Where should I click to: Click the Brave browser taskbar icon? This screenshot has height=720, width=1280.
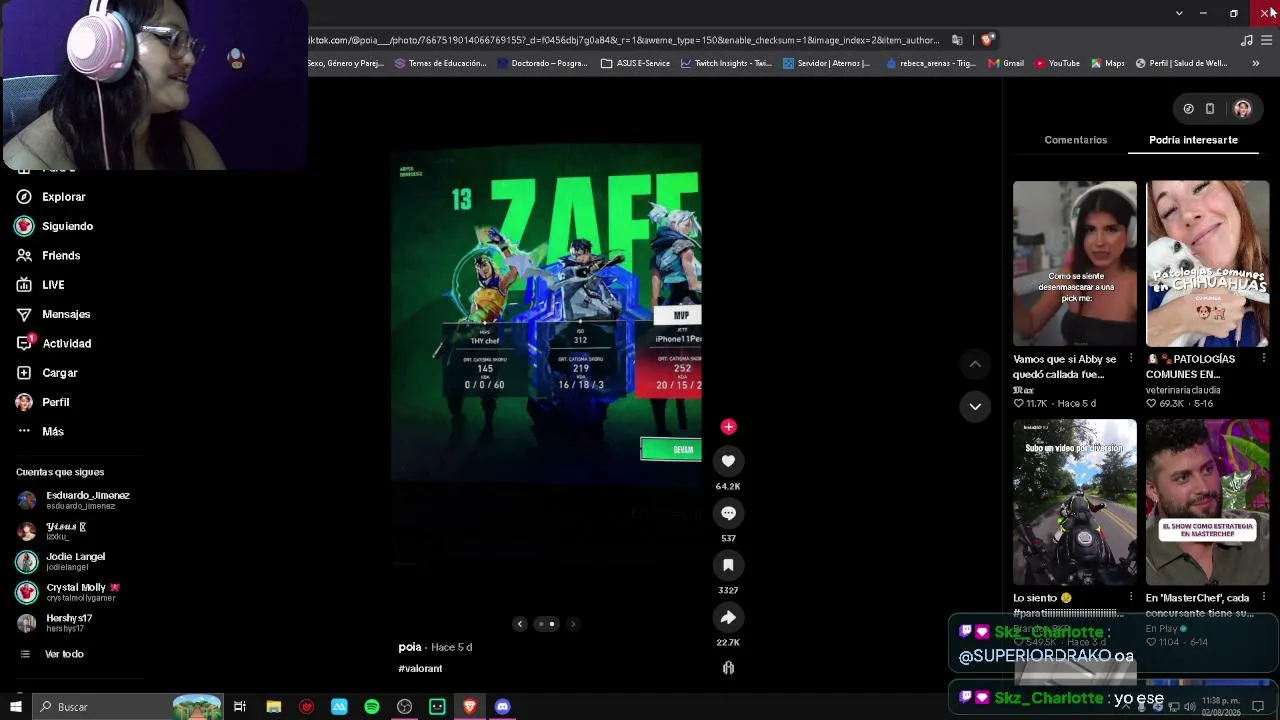(470, 707)
